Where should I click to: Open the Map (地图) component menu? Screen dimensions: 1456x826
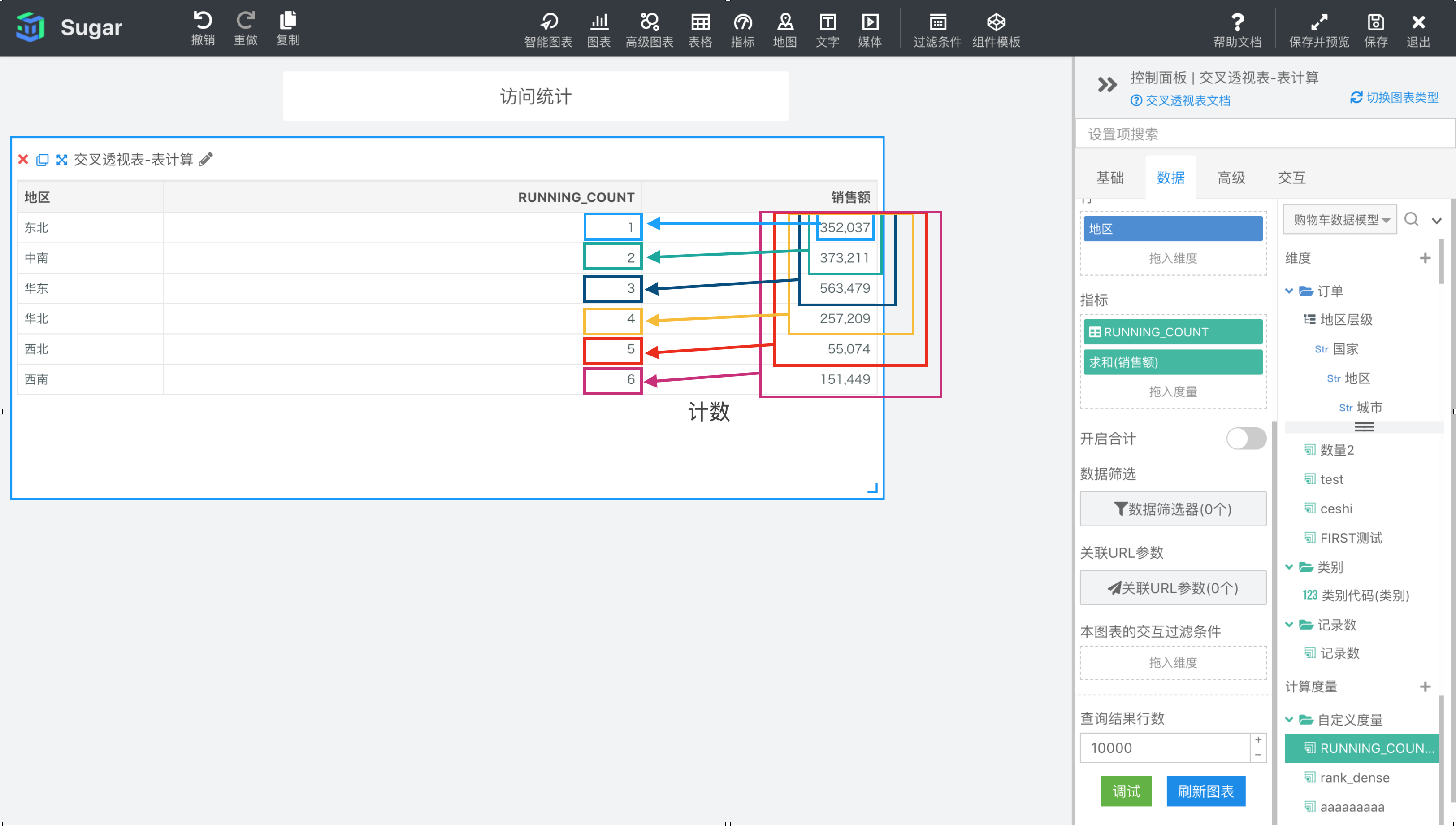coord(784,30)
